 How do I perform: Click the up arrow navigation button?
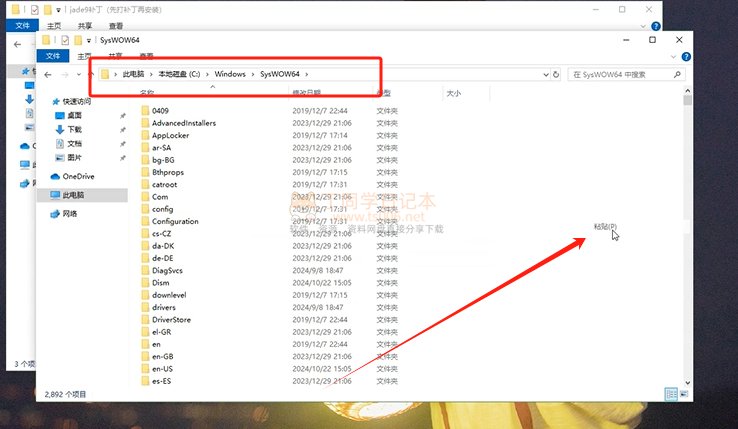point(90,74)
